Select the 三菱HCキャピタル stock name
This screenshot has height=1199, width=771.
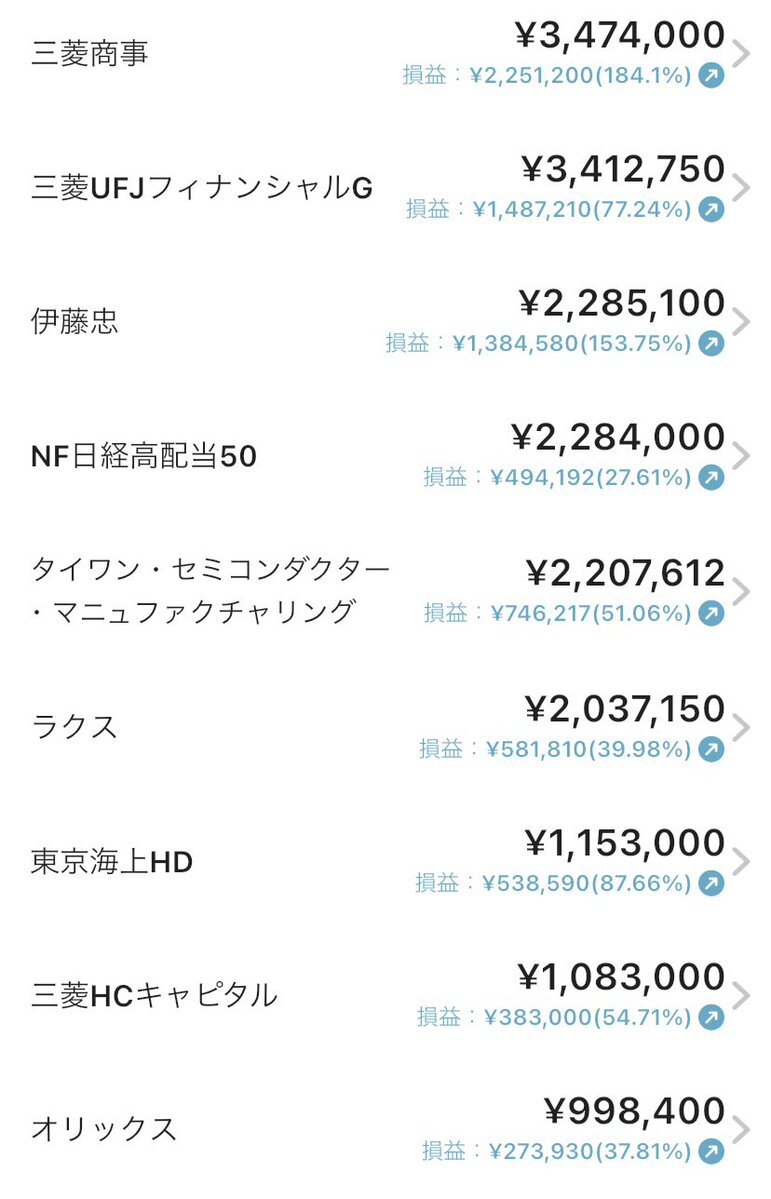[154, 995]
